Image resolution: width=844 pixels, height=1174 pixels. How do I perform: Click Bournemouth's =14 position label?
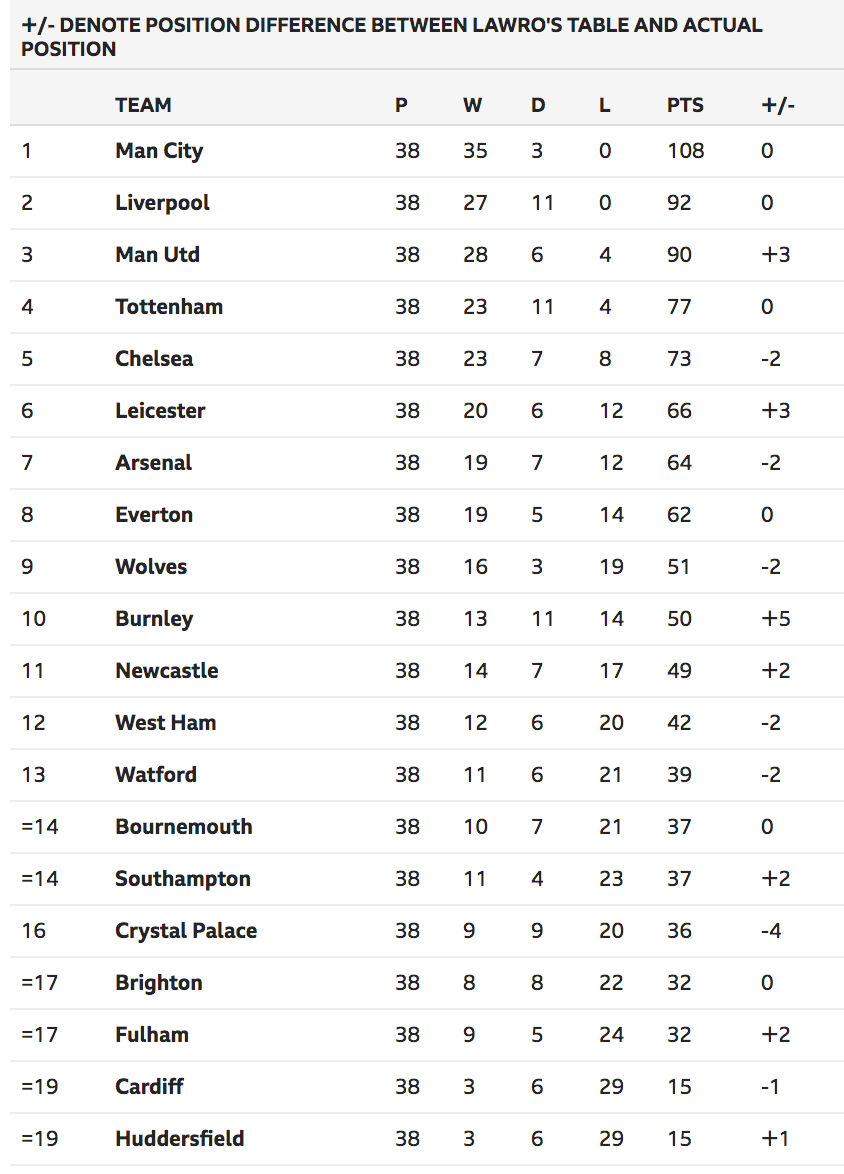click(40, 827)
